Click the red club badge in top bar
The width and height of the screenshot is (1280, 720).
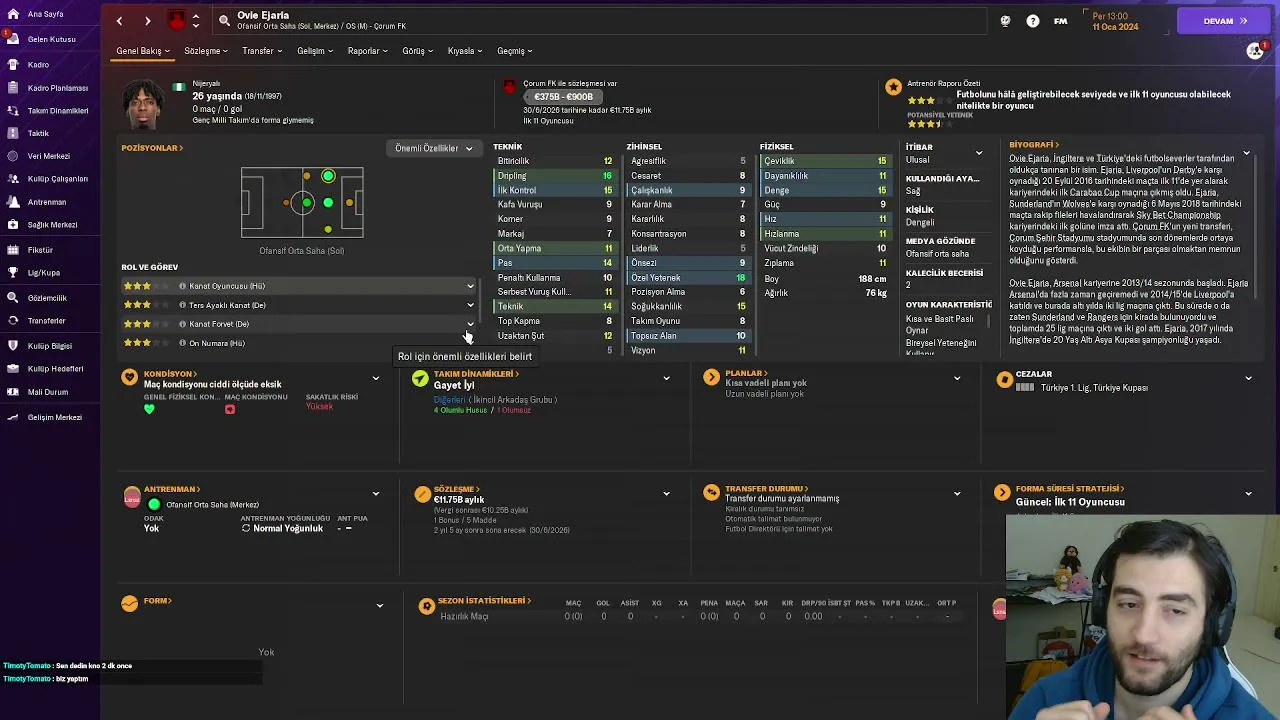[x=177, y=21]
